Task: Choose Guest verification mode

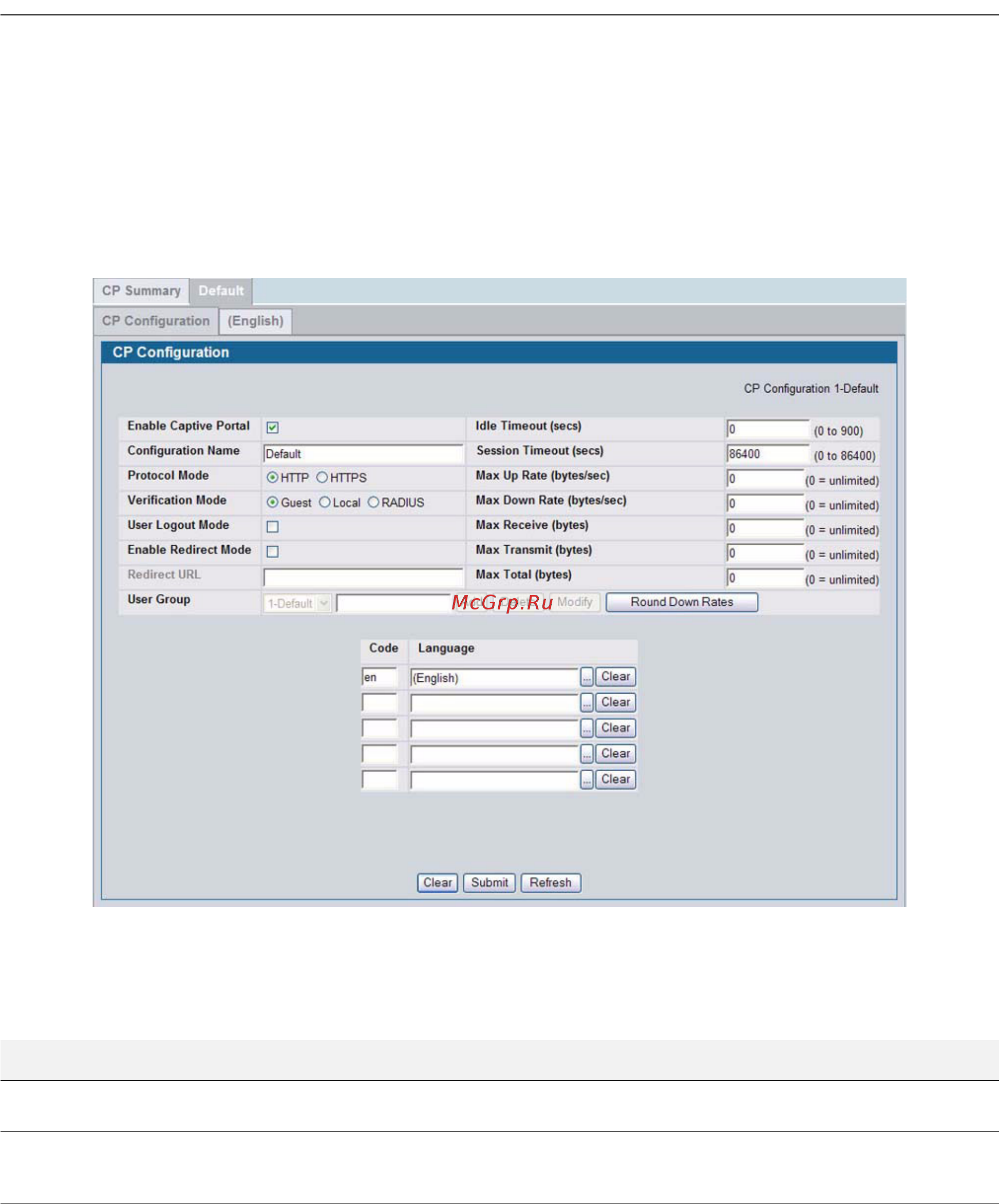Action: coord(273,502)
